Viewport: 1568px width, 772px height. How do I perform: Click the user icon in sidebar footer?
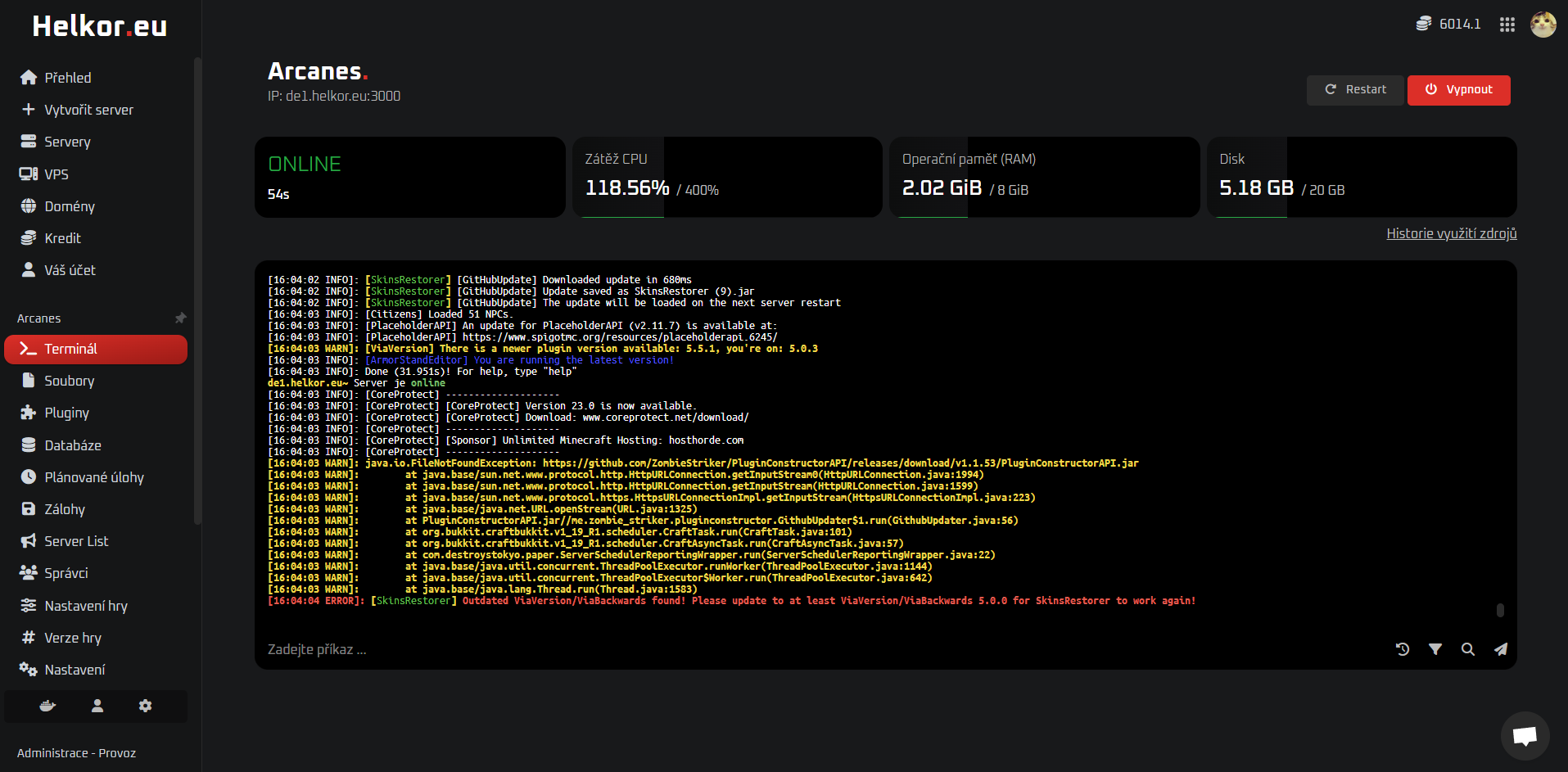(97, 706)
